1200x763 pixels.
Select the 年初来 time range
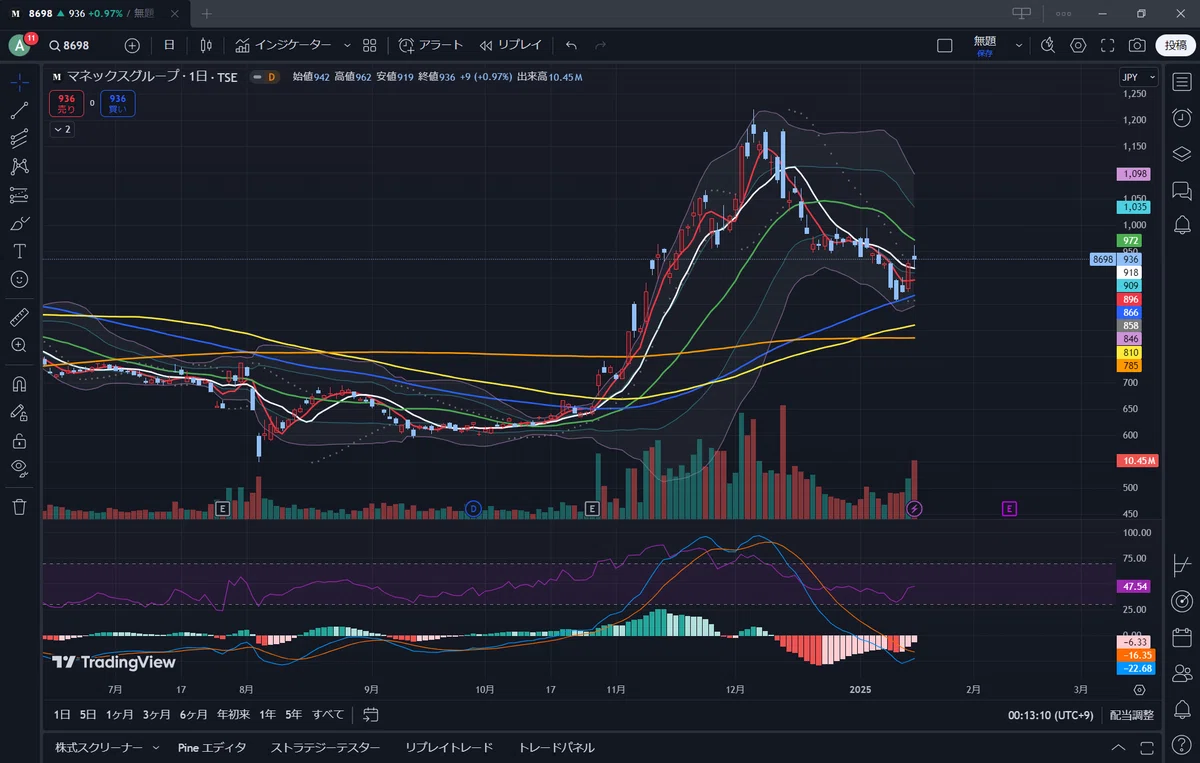tap(232, 714)
